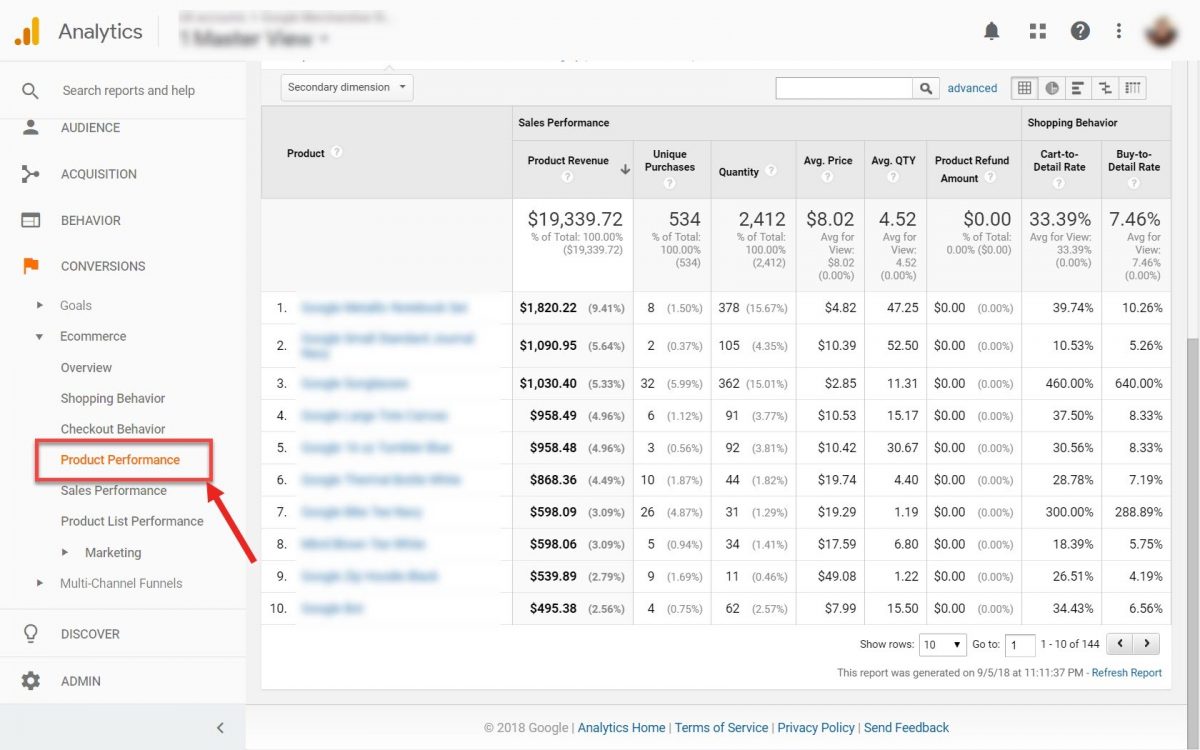Click the Discover lightbulb icon

(31, 634)
